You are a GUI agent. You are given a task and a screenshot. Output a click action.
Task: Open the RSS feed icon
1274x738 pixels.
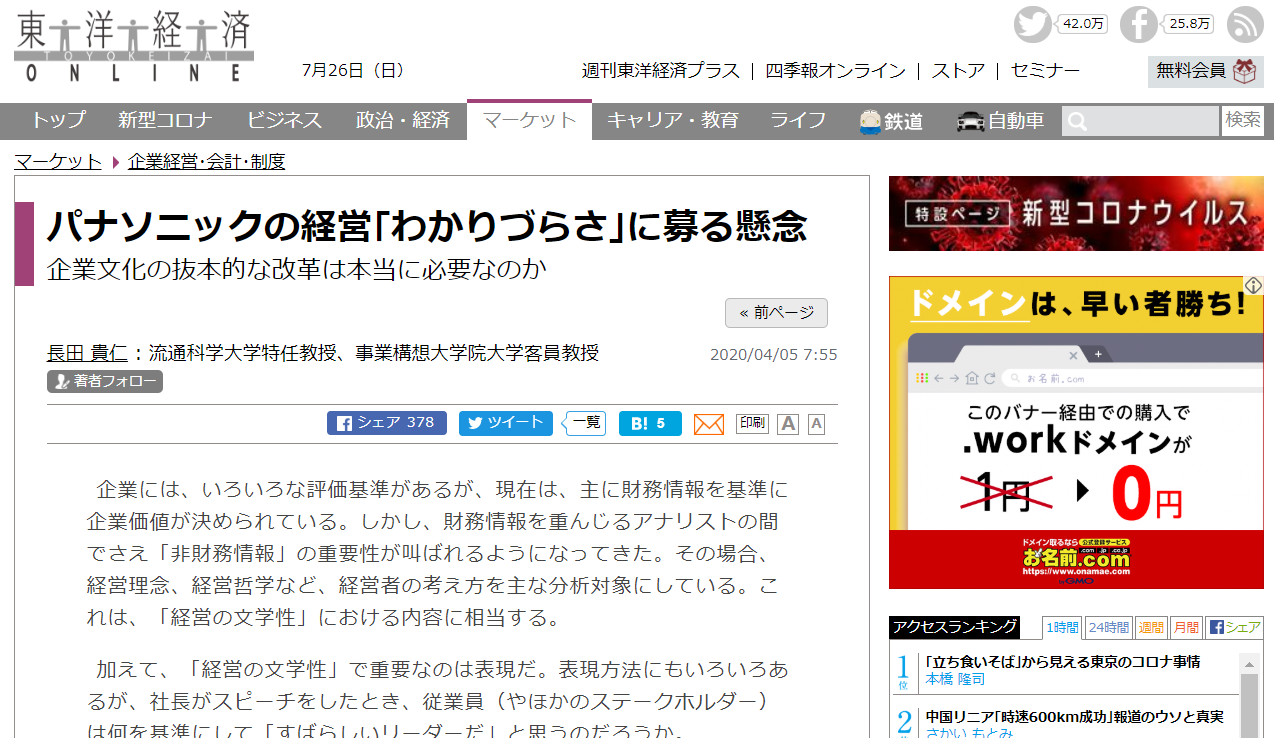click(x=1245, y=24)
